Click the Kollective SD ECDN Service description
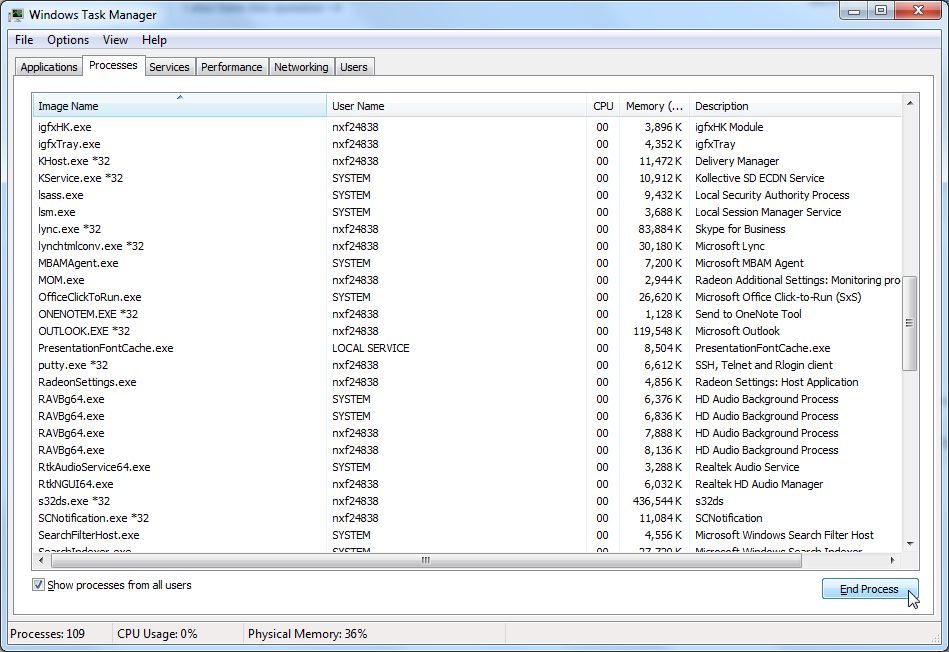 [x=760, y=178]
